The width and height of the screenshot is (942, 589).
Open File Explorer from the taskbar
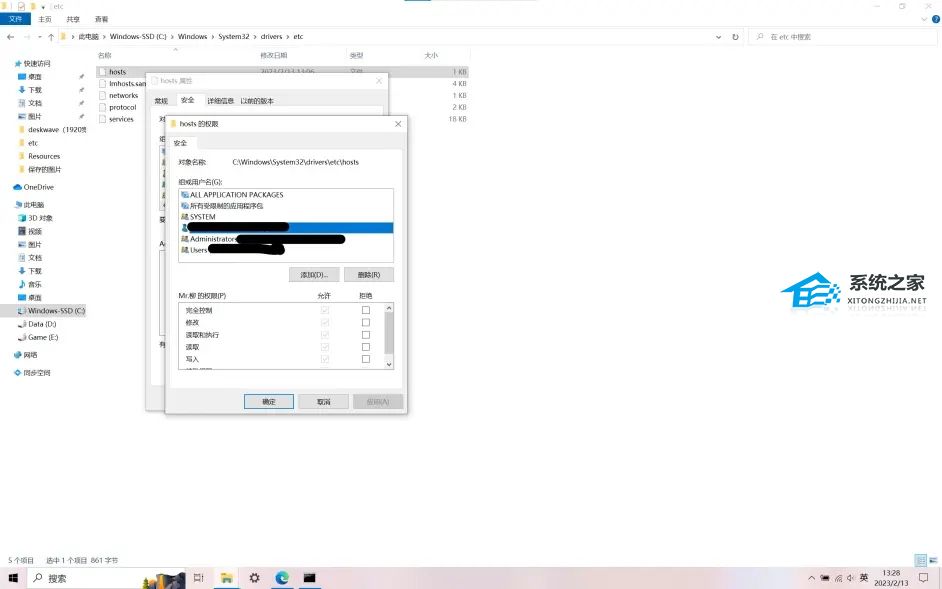point(227,578)
